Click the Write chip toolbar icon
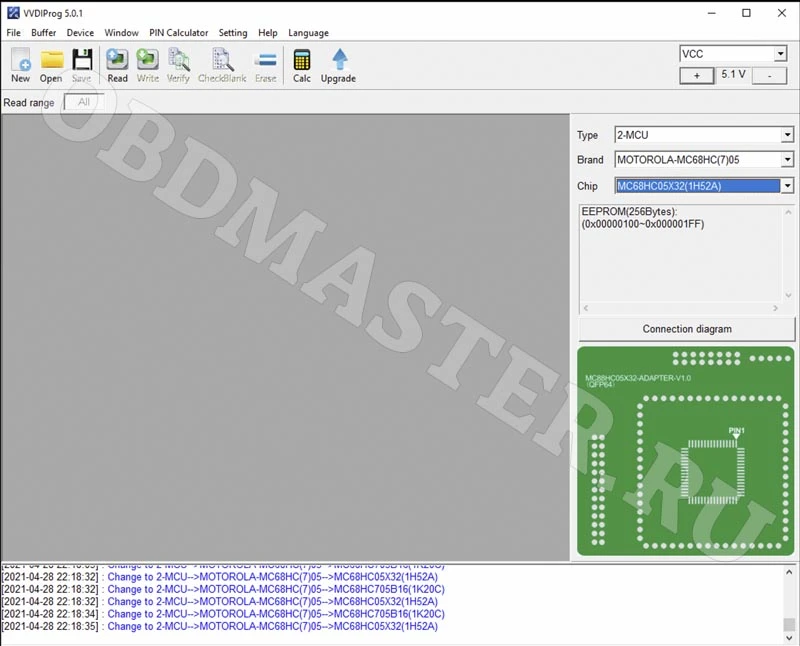 pos(147,65)
